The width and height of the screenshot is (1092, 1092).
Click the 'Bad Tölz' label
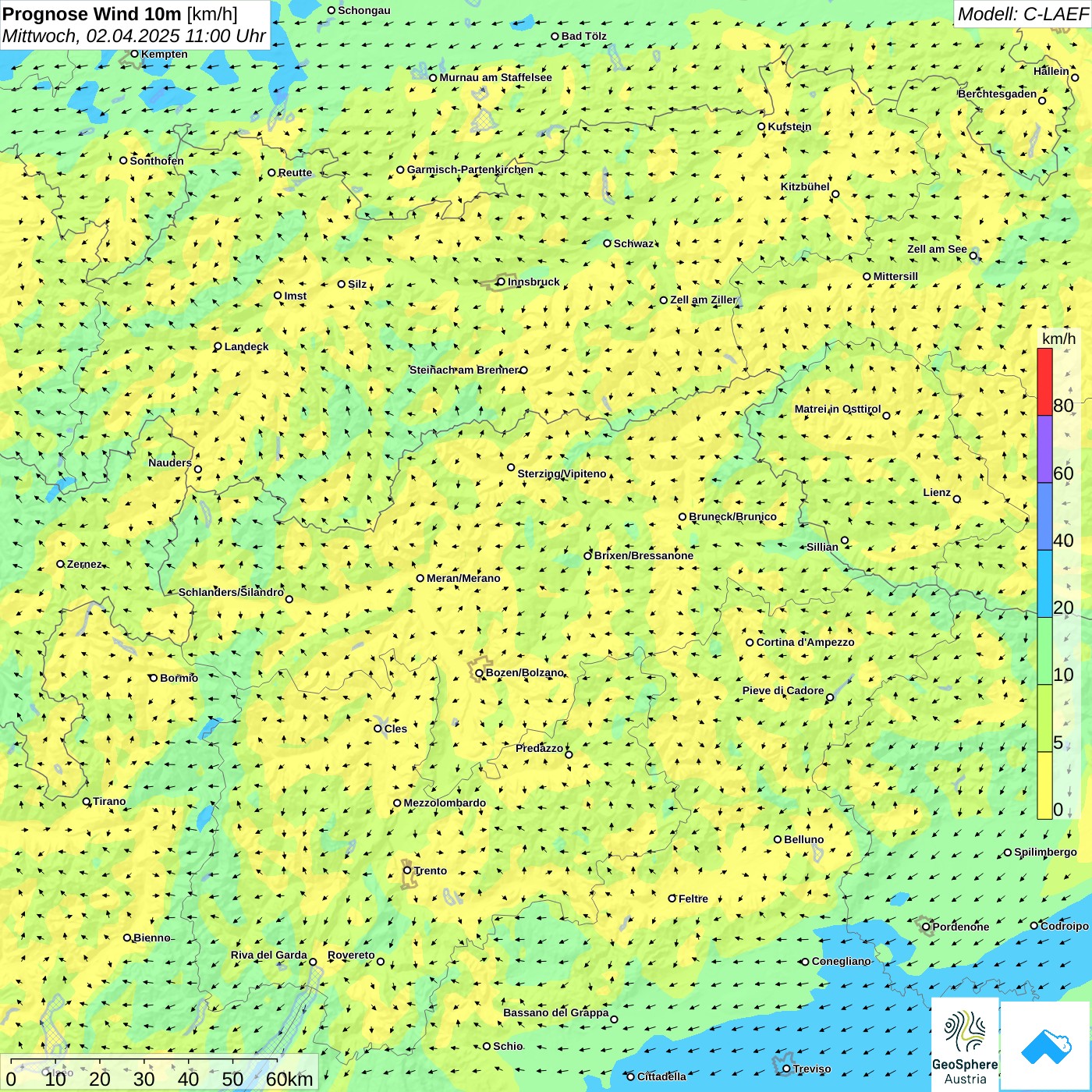584,36
